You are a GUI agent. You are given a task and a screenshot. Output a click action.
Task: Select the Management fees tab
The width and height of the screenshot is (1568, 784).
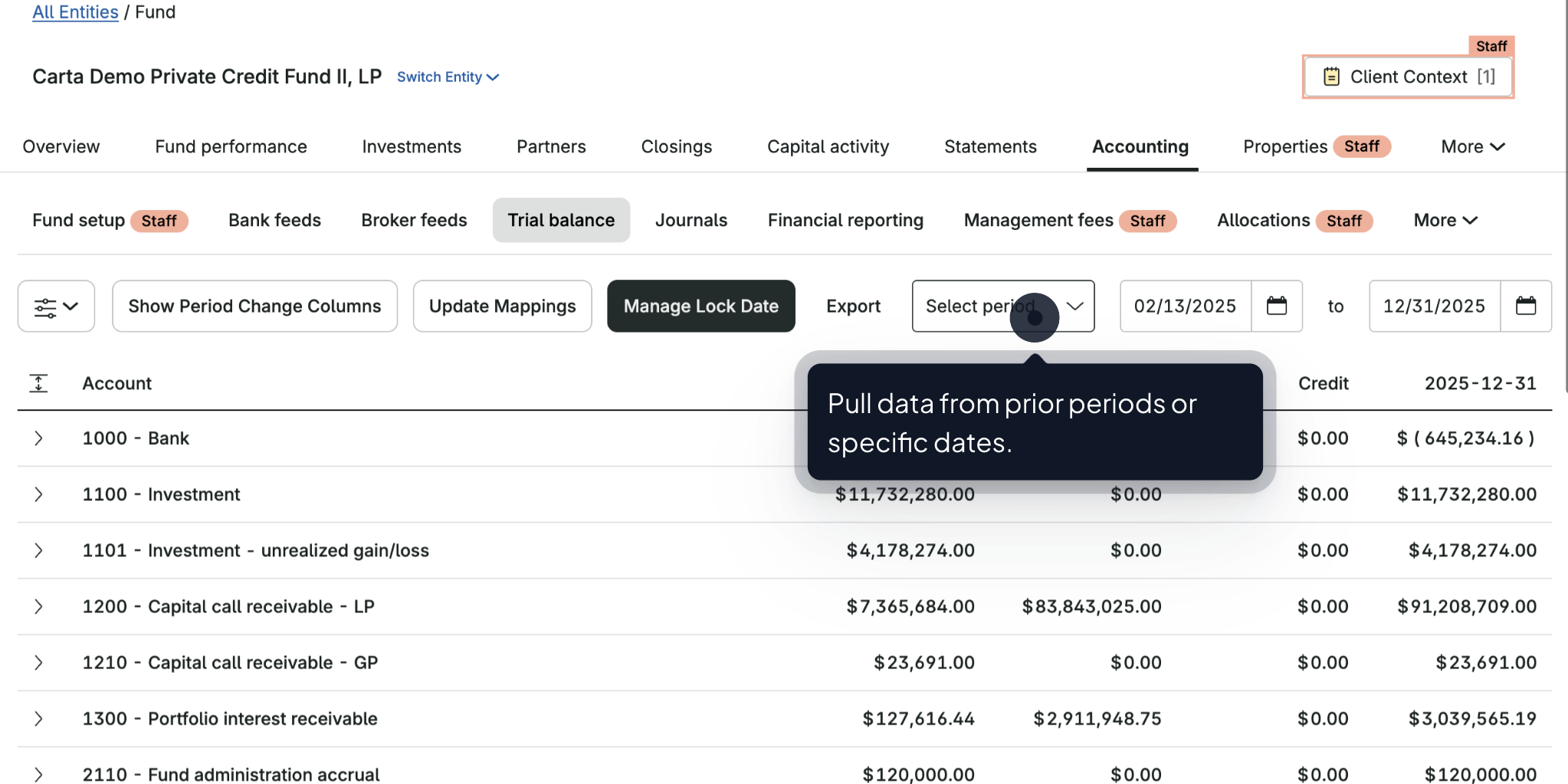click(x=1038, y=220)
